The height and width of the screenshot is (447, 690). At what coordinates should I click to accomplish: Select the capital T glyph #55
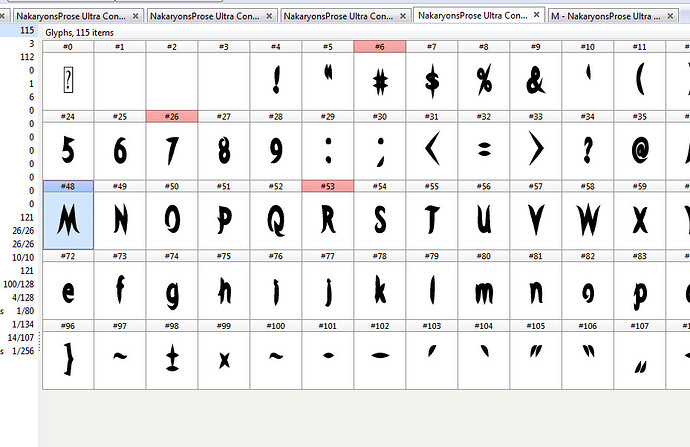pos(432,220)
